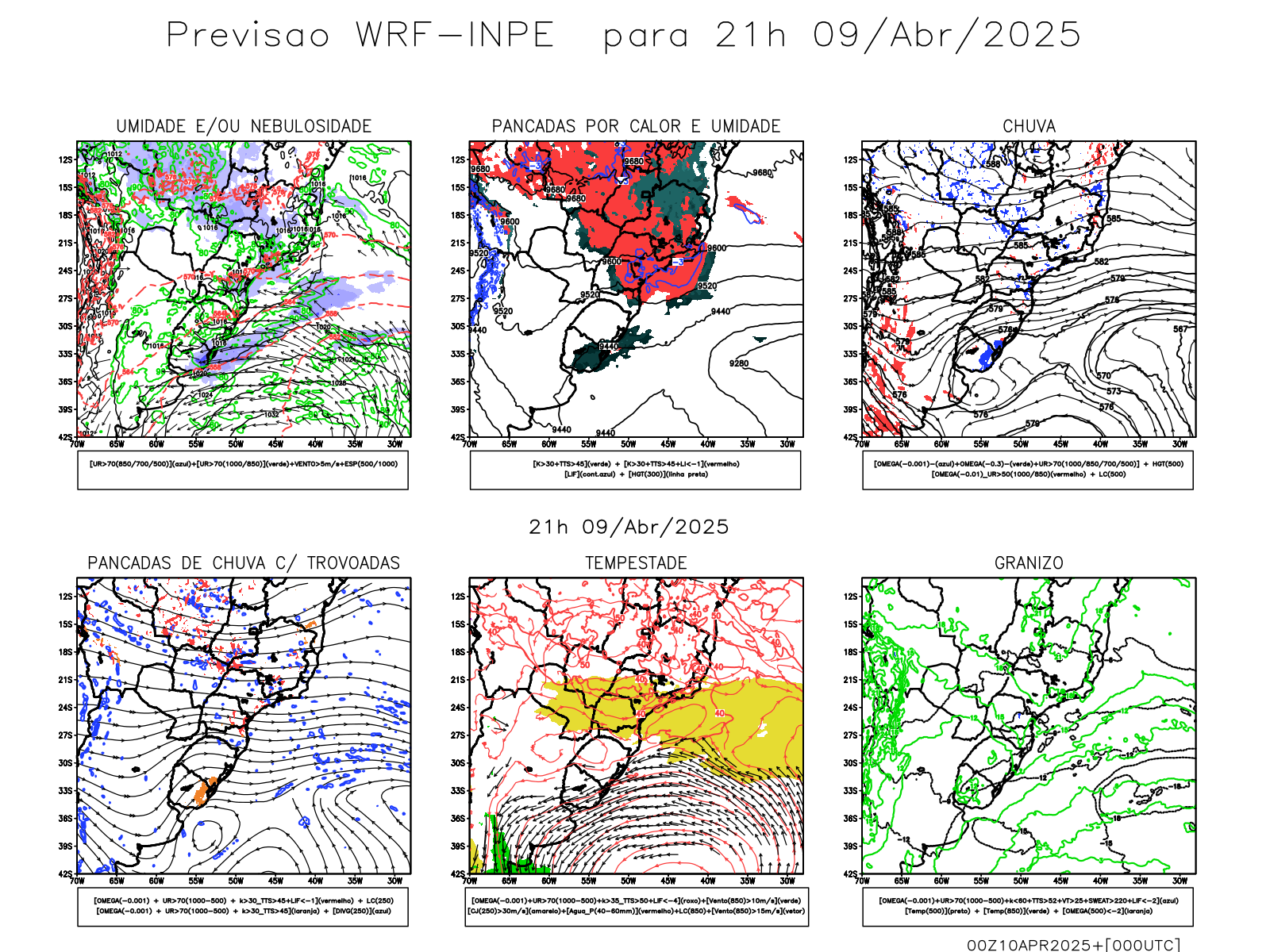Click the legend under the humidity map

(243, 470)
